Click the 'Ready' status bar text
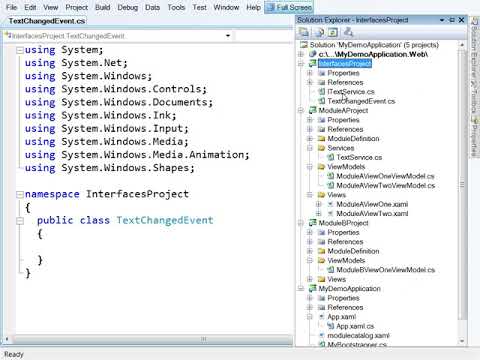 click(x=14, y=354)
